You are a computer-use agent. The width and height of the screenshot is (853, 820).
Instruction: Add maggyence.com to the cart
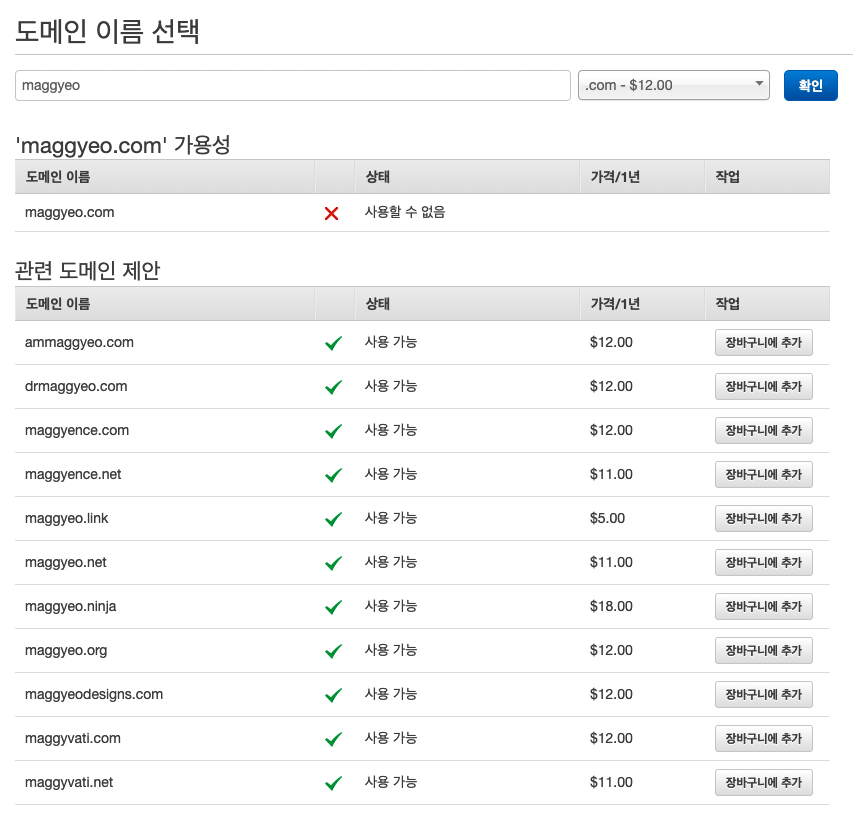tap(763, 431)
